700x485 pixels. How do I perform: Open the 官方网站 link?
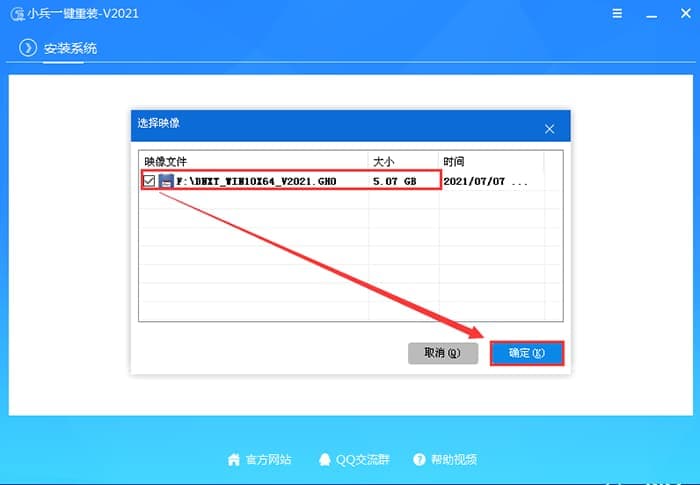pos(268,459)
